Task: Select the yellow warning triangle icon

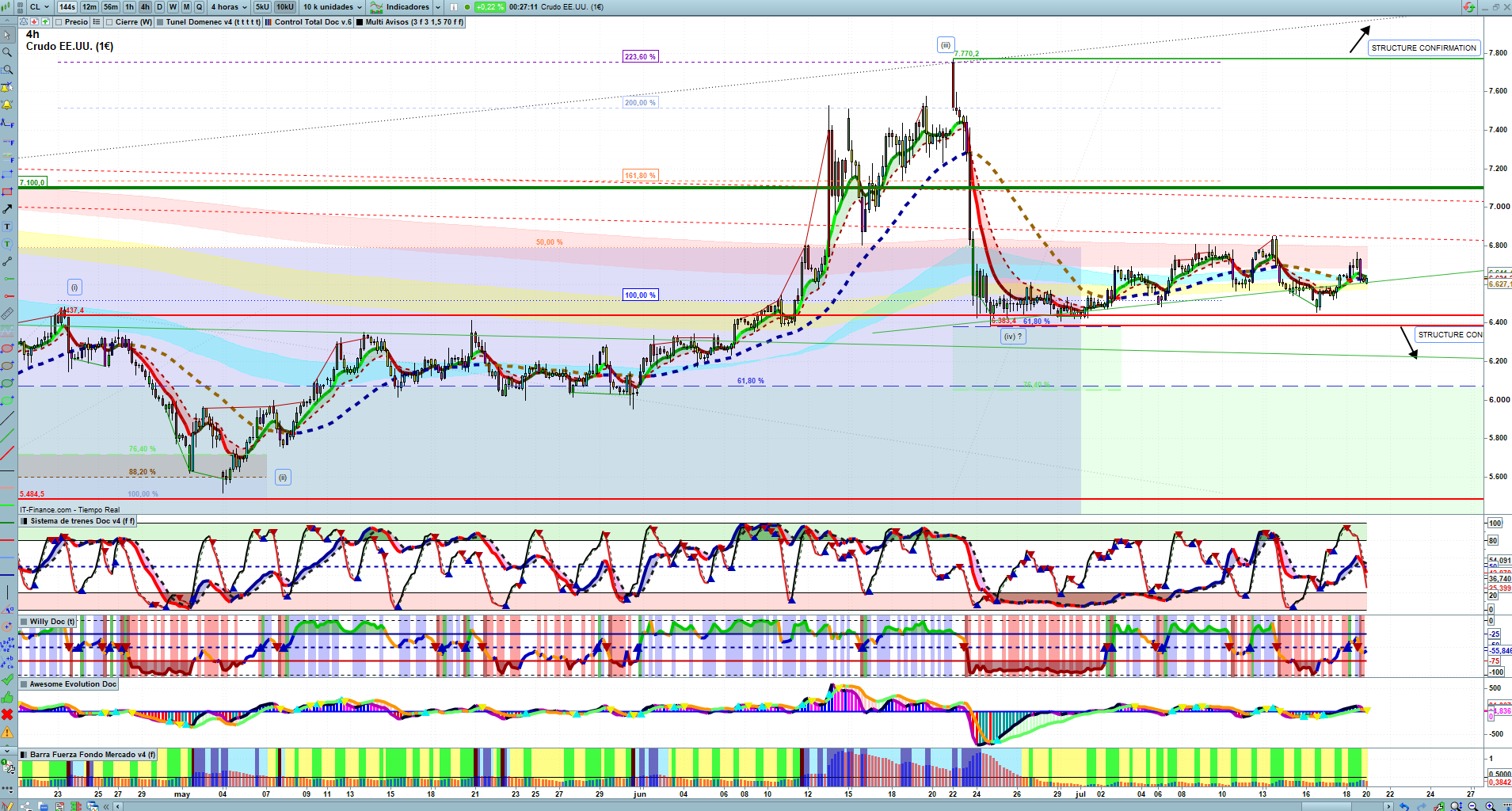Action: (x=7, y=732)
